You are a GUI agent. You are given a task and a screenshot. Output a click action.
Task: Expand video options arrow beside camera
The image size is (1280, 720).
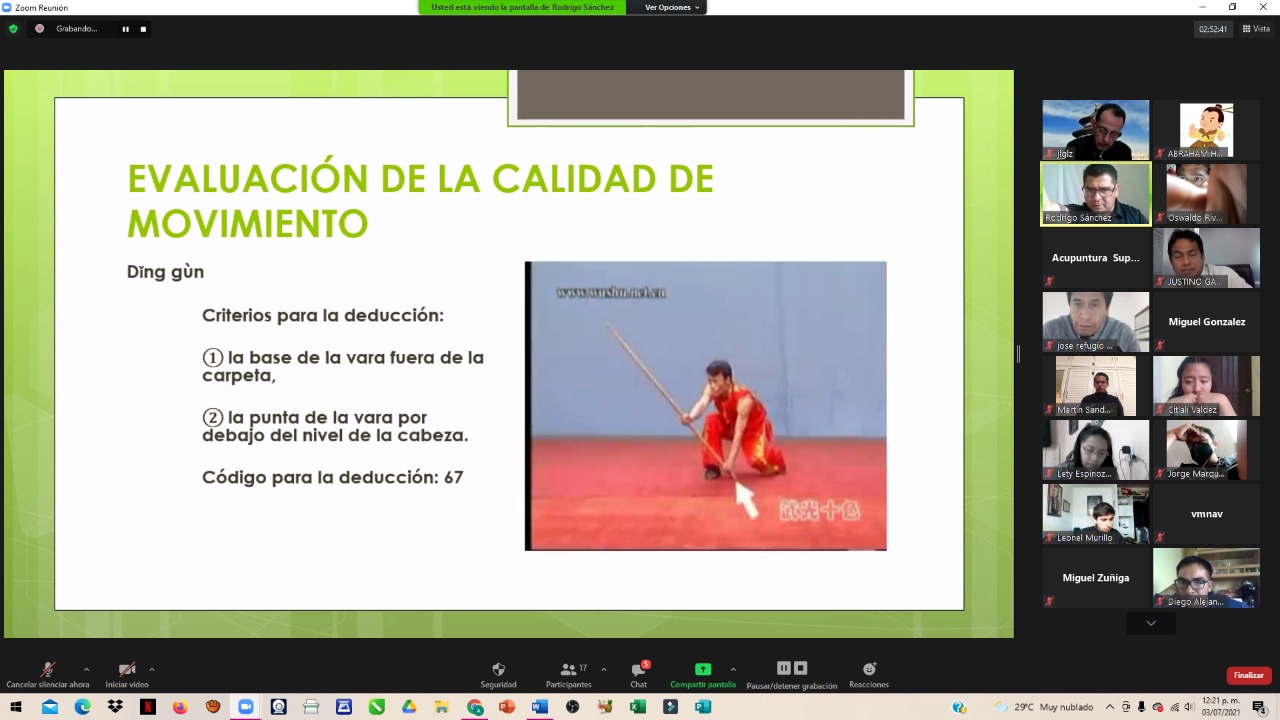coord(152,669)
